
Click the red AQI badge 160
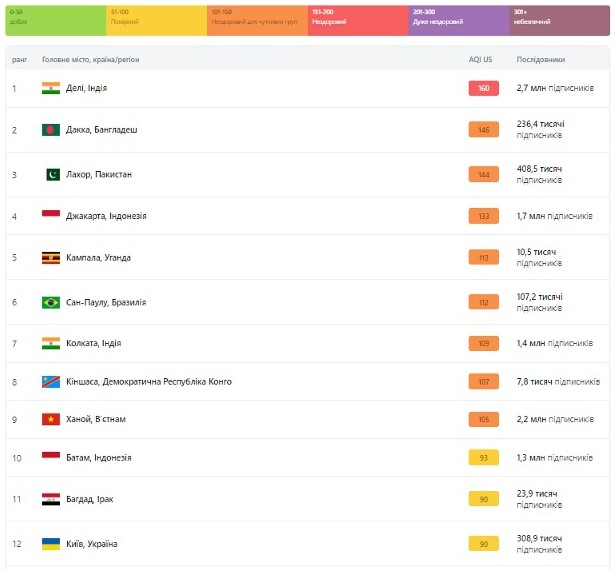click(483, 88)
